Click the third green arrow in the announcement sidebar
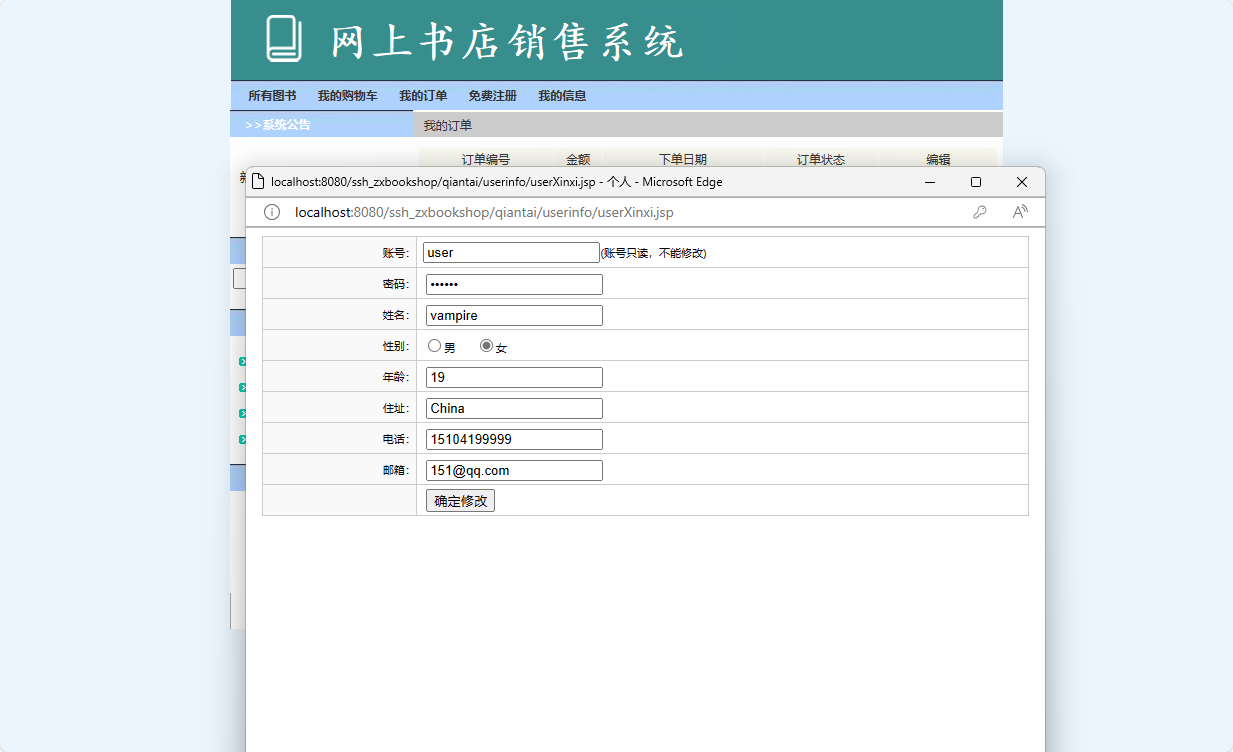Screen dimensions: 1233x752 (243, 413)
